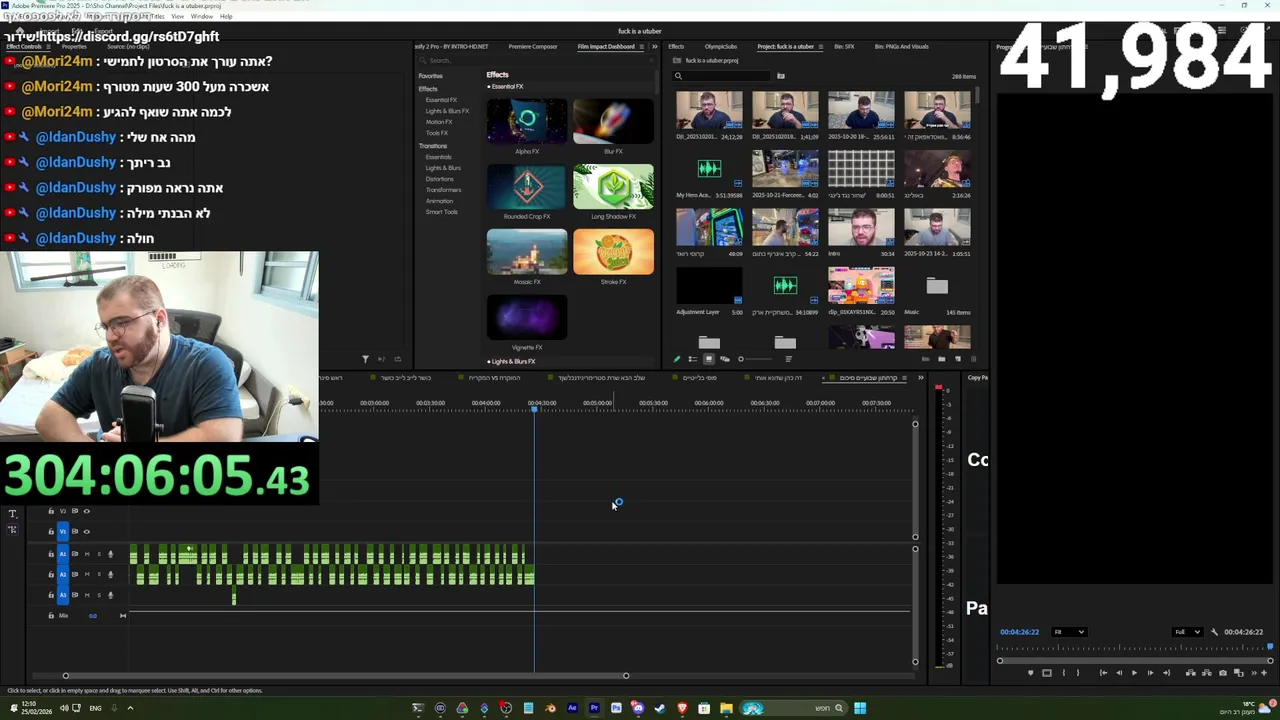Click the find-in-bin folder icon
The width and height of the screenshot is (1280, 720).
(781, 76)
